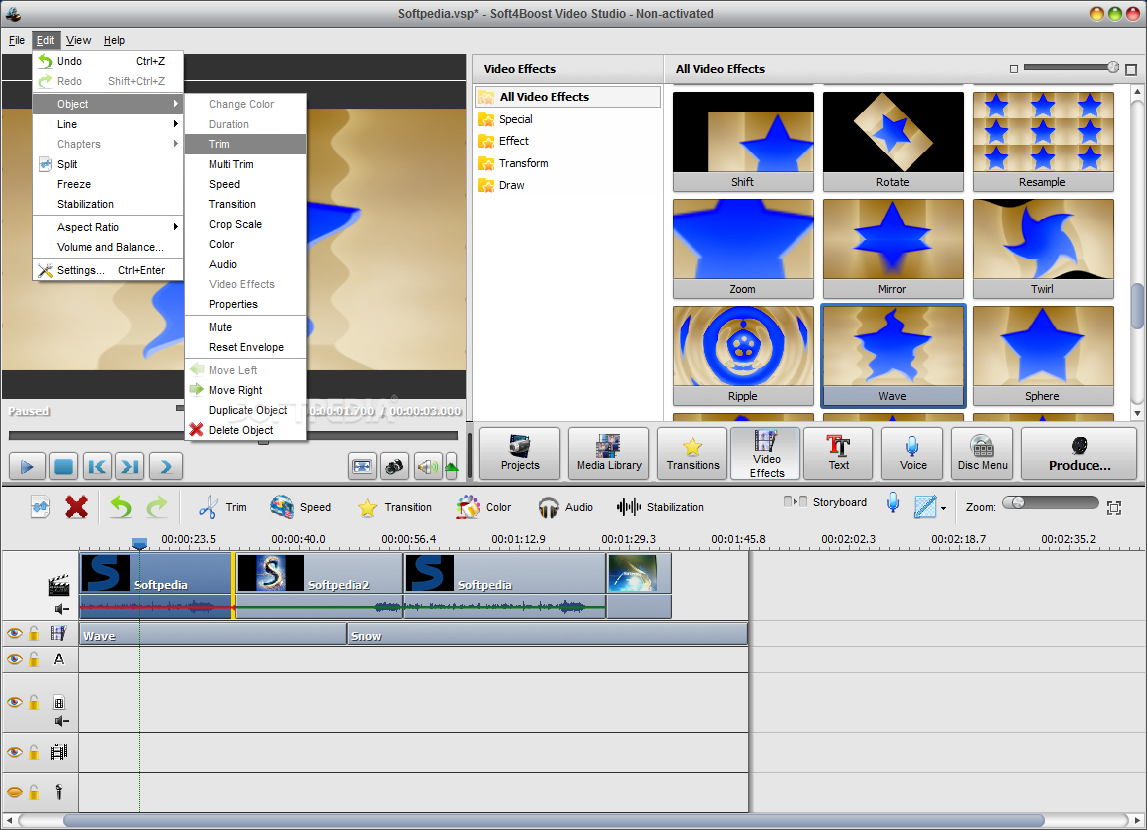The height and width of the screenshot is (830, 1147).
Task: Open the View menu
Action: coord(78,40)
